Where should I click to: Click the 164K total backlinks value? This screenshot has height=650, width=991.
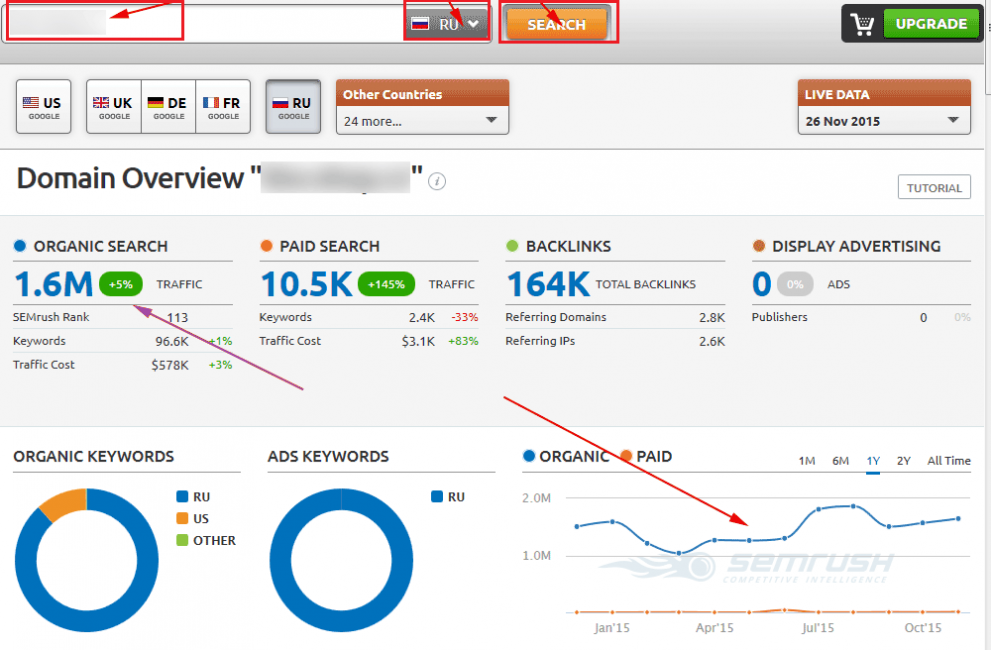click(548, 284)
